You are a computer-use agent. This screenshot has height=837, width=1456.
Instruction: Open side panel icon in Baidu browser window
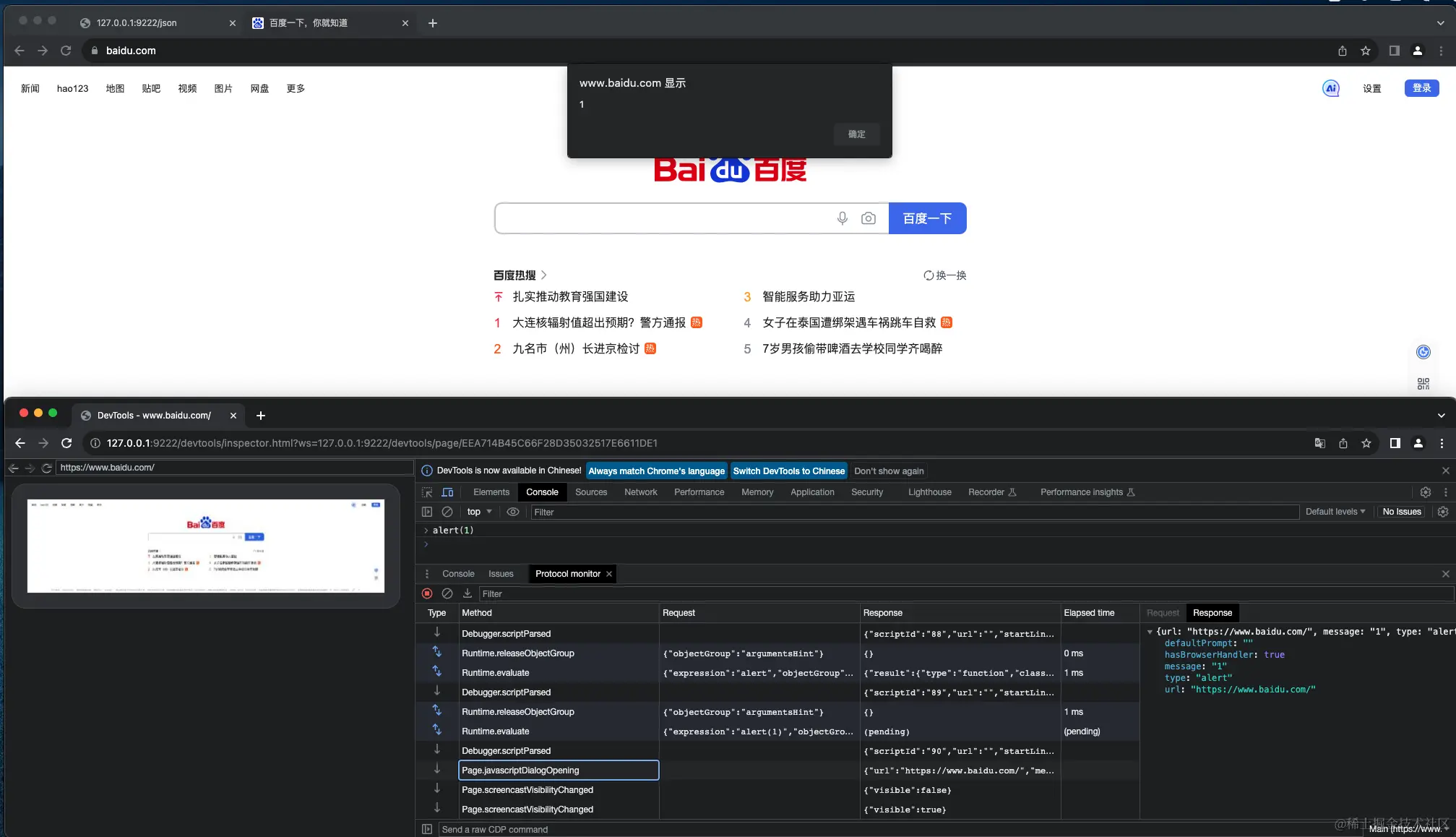coord(1394,51)
